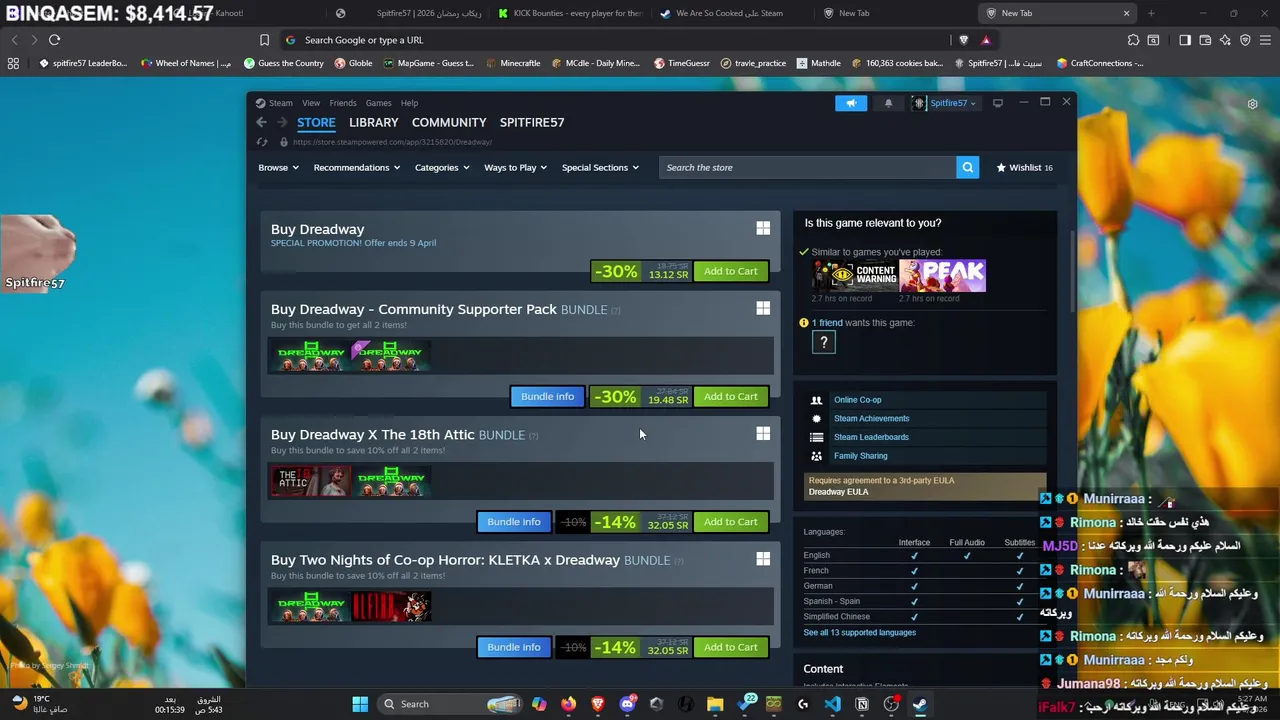The image size is (1280, 720).
Task: Add Dreadway 13.12 SR to cart
Action: (x=731, y=271)
